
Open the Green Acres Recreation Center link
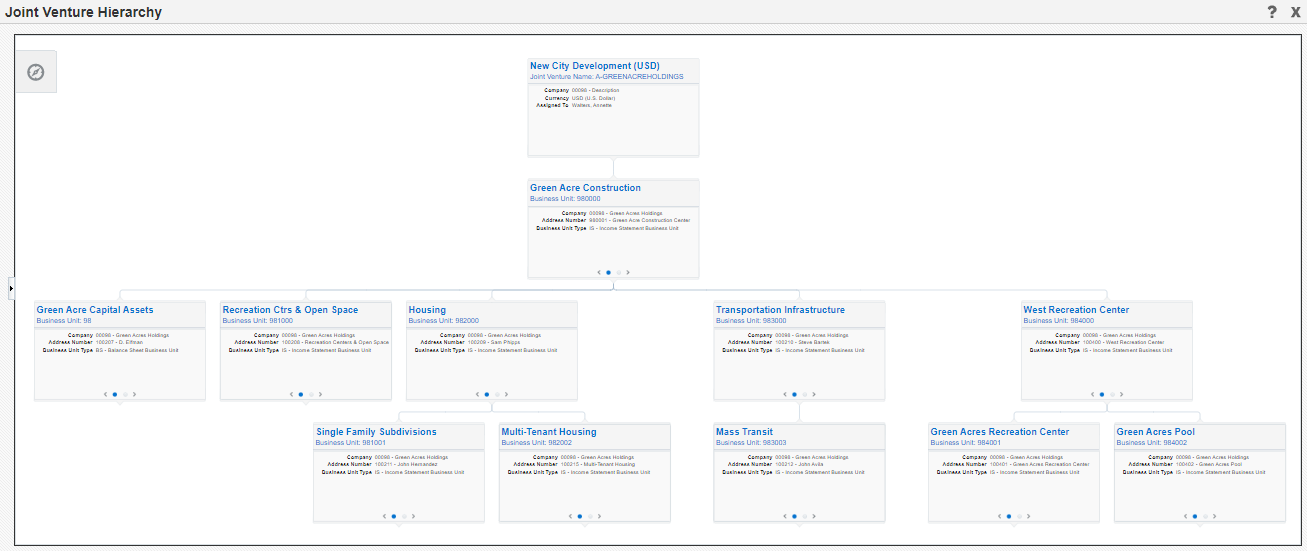tap(1000, 432)
